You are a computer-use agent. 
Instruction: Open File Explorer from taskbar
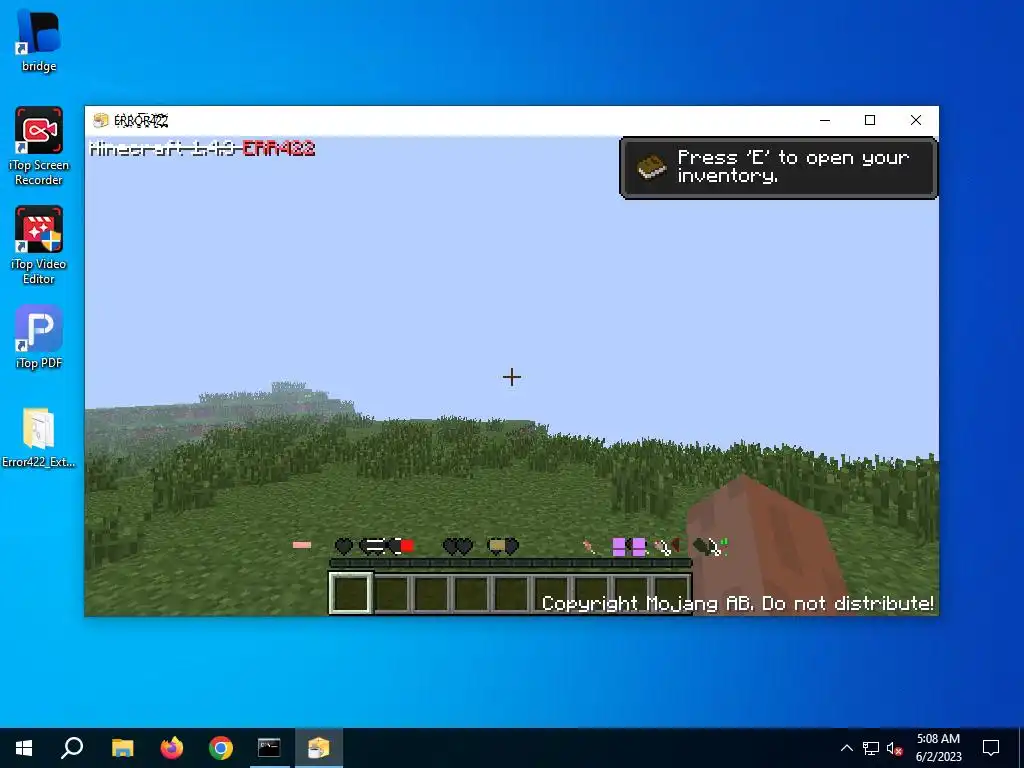point(122,748)
